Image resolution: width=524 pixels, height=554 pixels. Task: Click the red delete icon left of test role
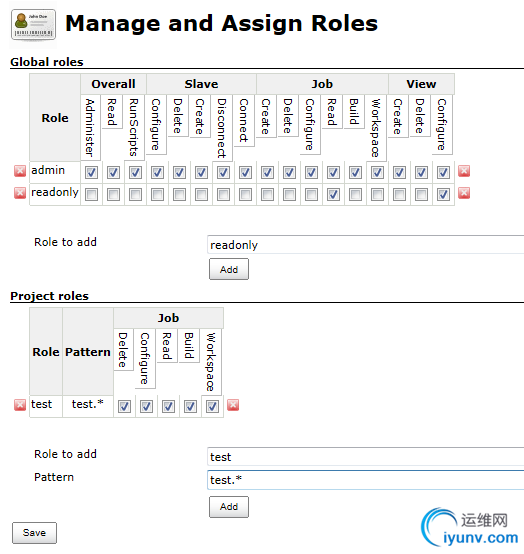[20, 405]
